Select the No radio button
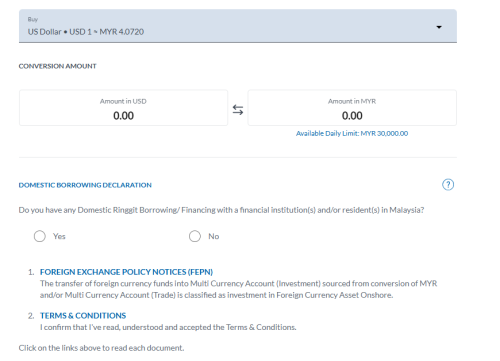500x361 pixels. tap(195, 236)
